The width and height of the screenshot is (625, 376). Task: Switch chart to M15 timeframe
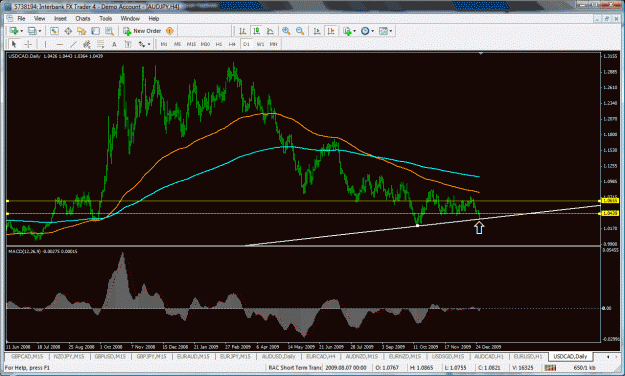(191, 44)
